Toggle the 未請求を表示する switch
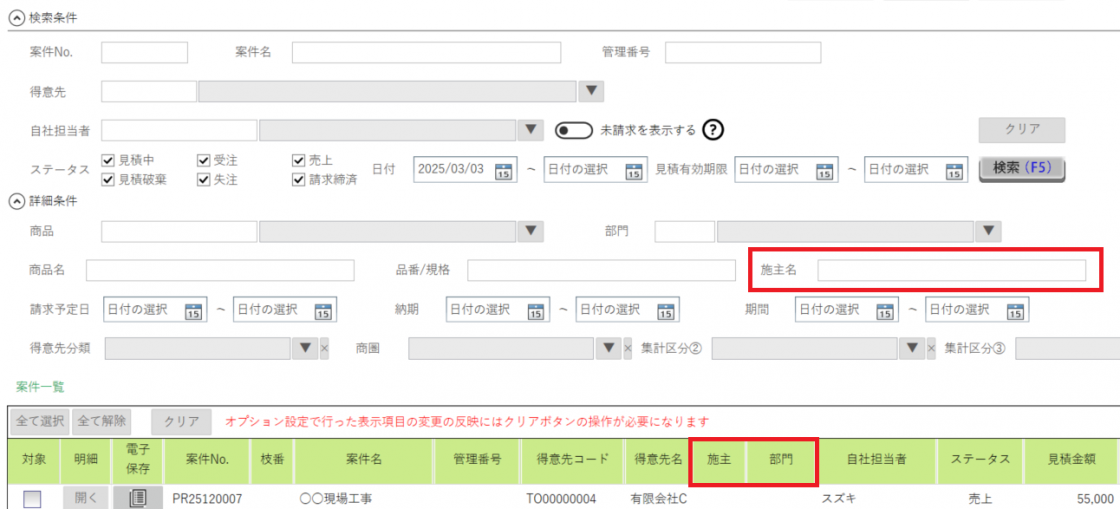Image resolution: width=1120 pixels, height=509 pixels. point(574,130)
